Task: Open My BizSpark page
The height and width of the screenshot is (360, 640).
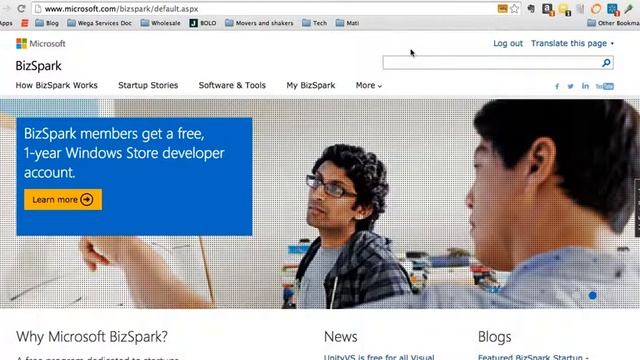Action: pos(311,85)
